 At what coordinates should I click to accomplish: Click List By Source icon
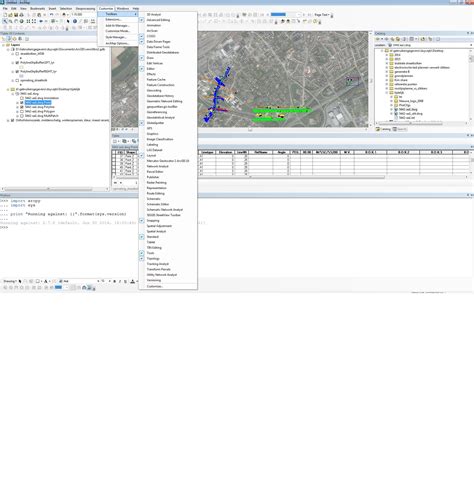(9, 39)
